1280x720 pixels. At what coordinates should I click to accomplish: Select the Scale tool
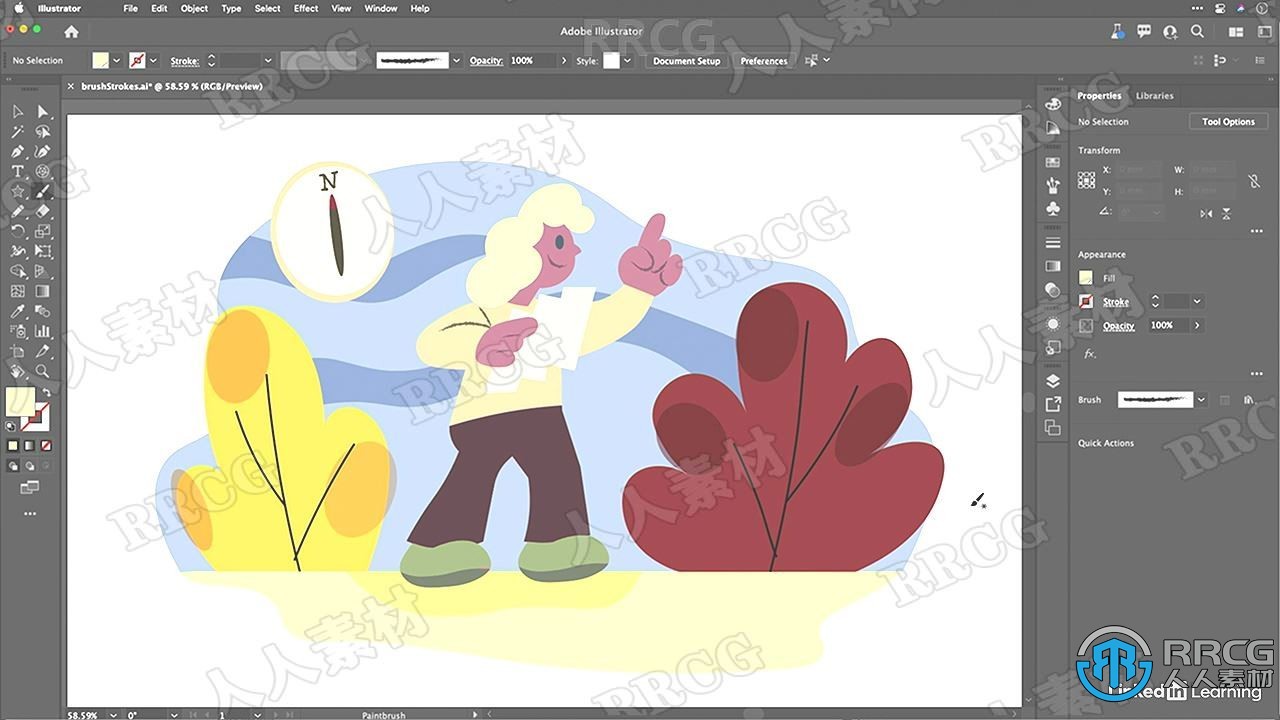click(43, 232)
